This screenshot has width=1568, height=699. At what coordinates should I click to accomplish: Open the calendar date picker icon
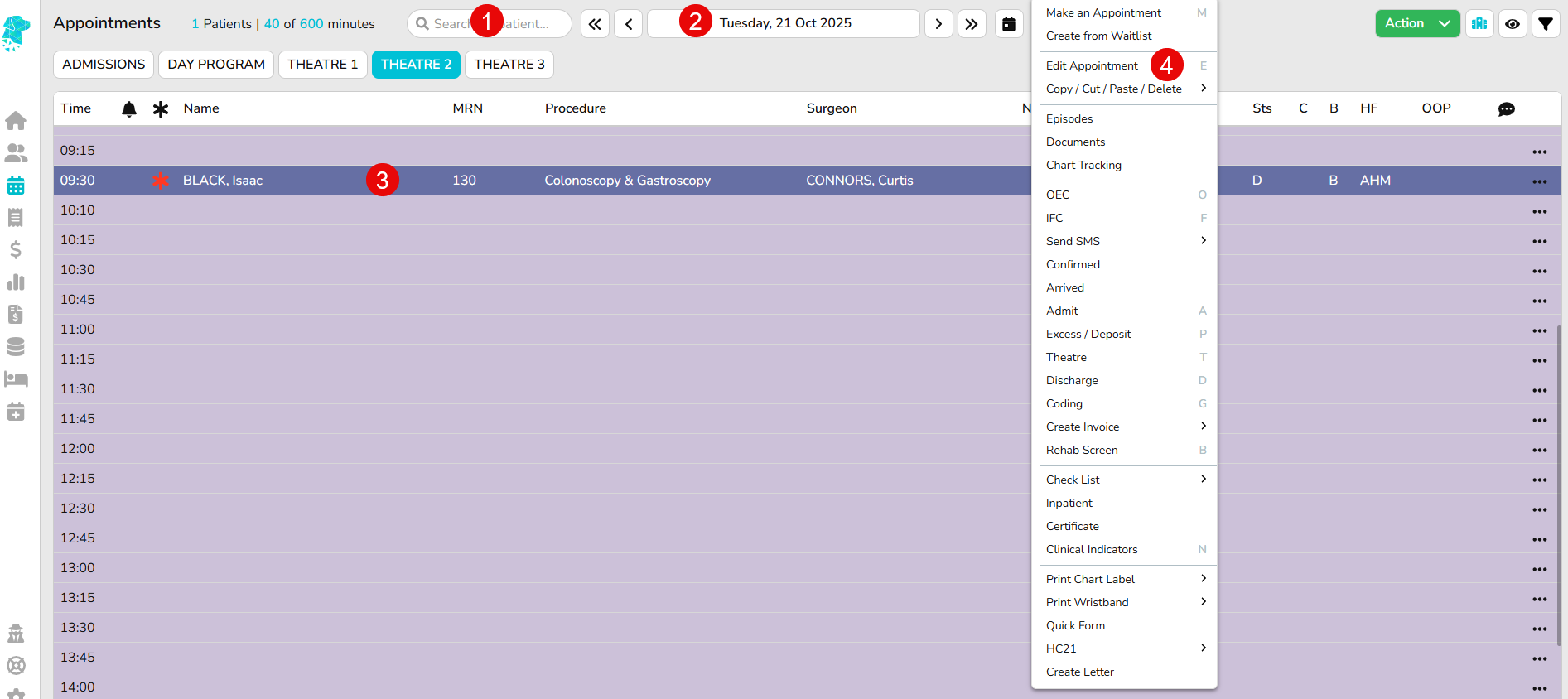(1008, 24)
